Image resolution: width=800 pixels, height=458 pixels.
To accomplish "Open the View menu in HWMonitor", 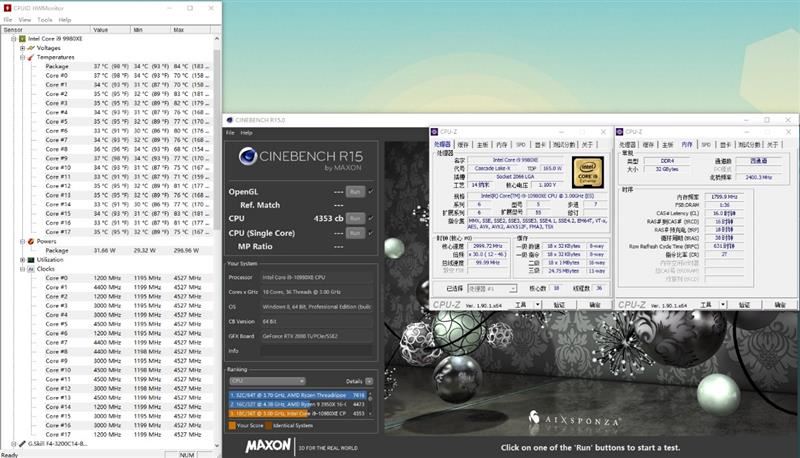I will [x=25, y=20].
